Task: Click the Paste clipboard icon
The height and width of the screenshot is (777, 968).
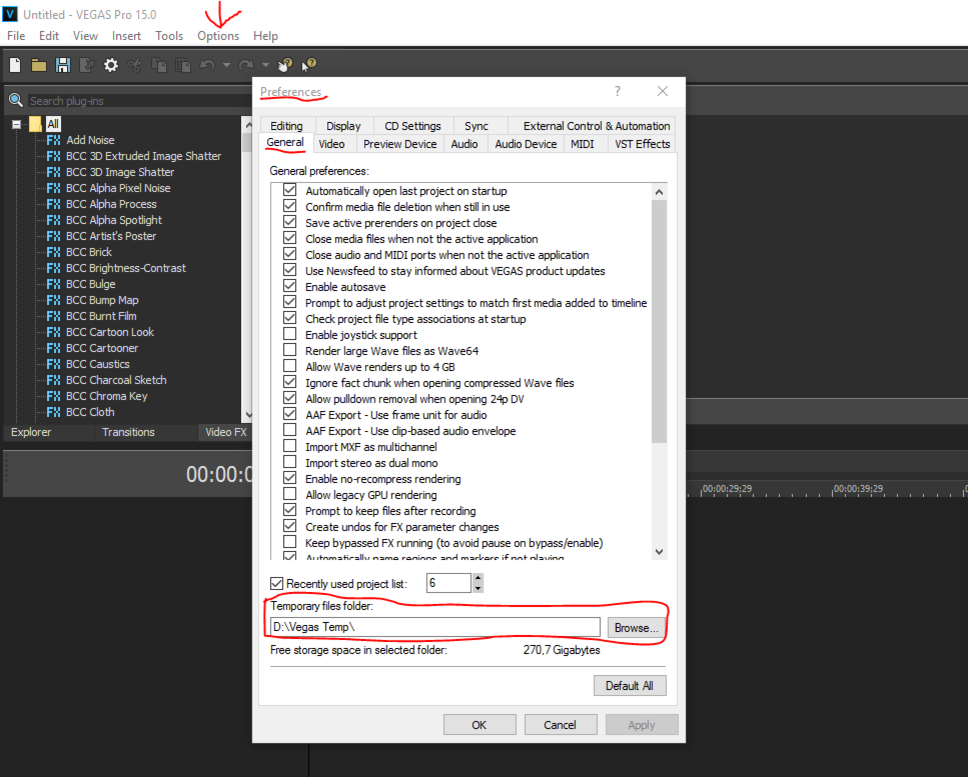Action: (183, 65)
